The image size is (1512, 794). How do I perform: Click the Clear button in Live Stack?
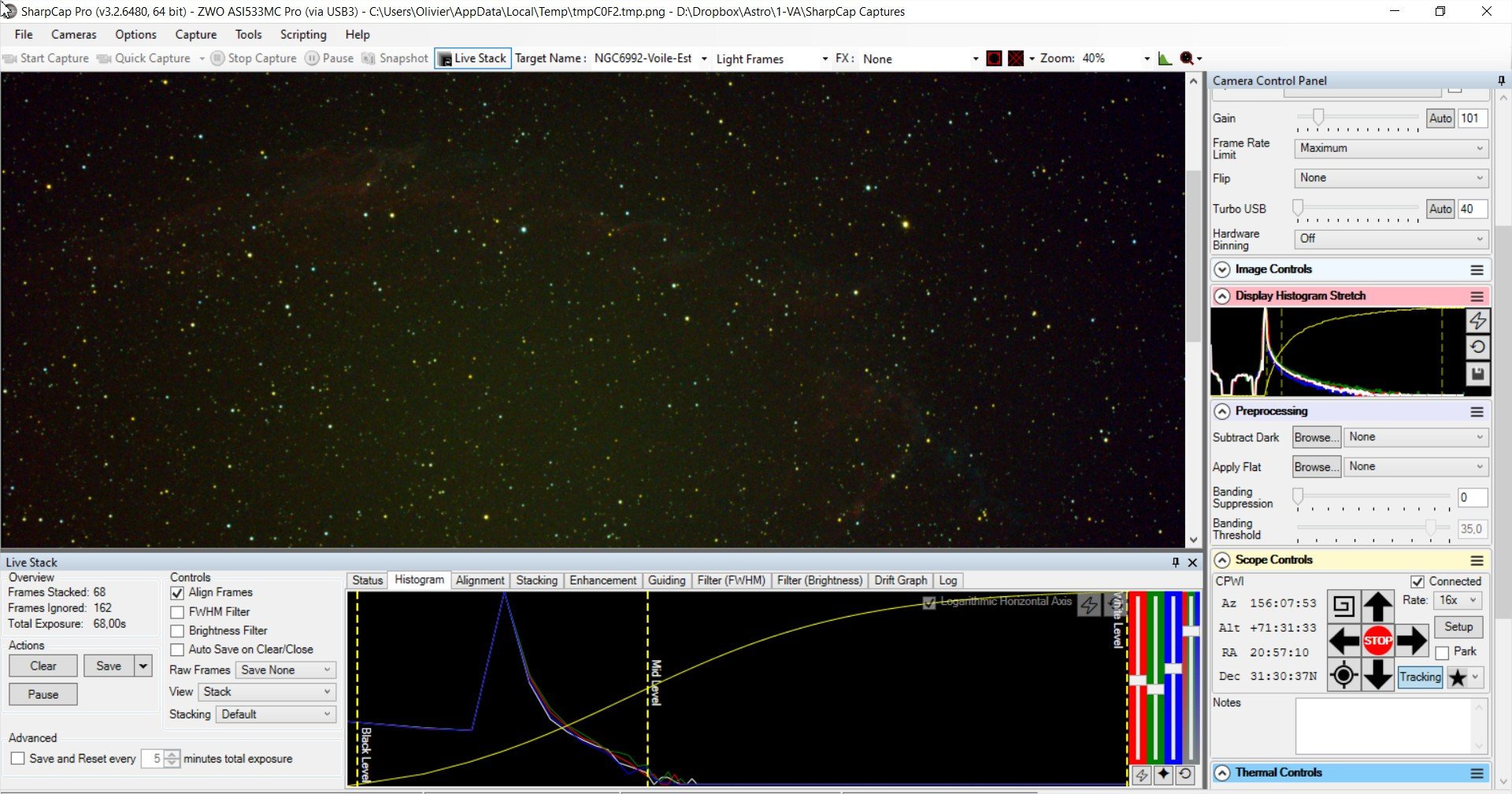(43, 666)
